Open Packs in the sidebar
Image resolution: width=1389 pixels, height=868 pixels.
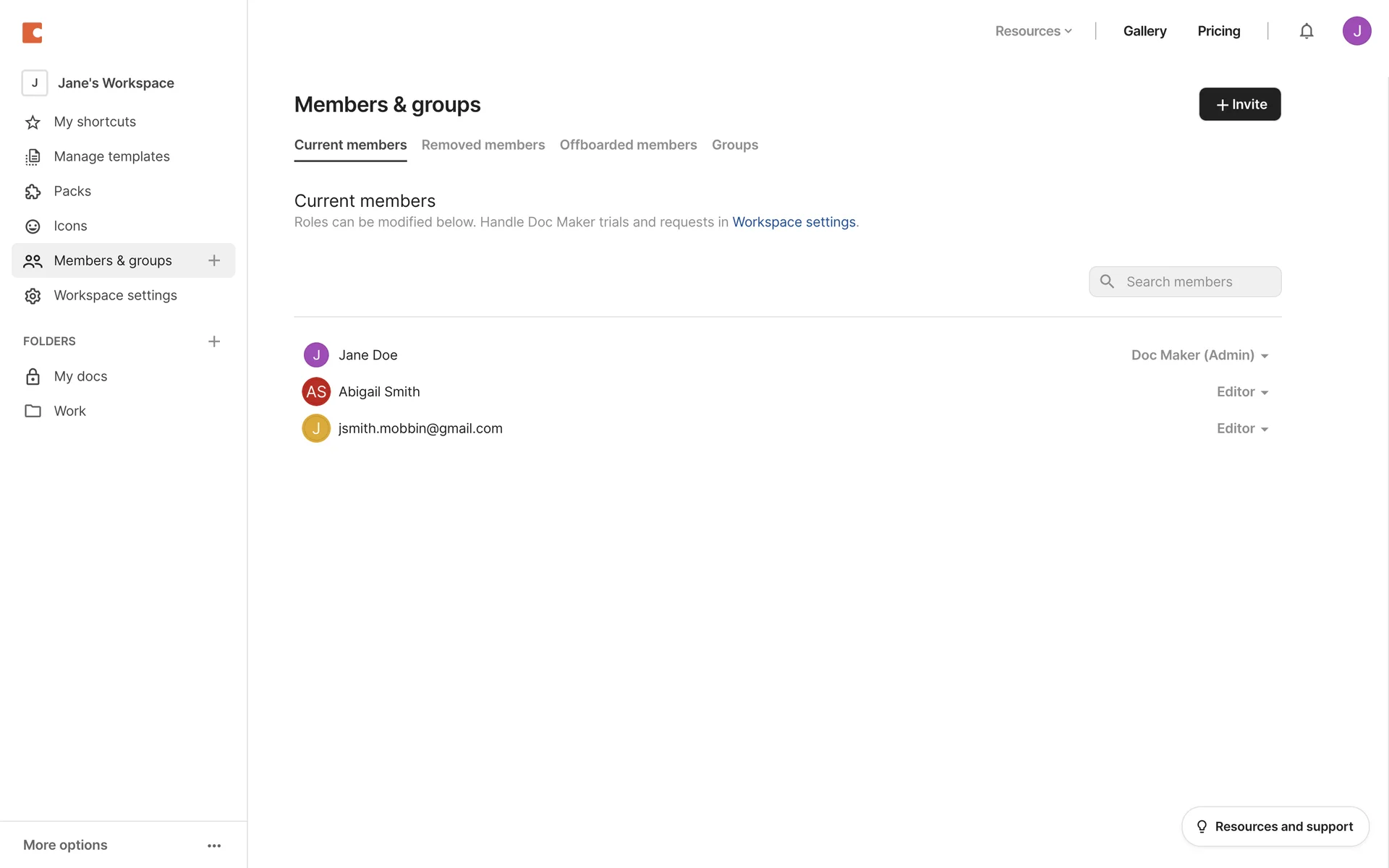click(72, 191)
